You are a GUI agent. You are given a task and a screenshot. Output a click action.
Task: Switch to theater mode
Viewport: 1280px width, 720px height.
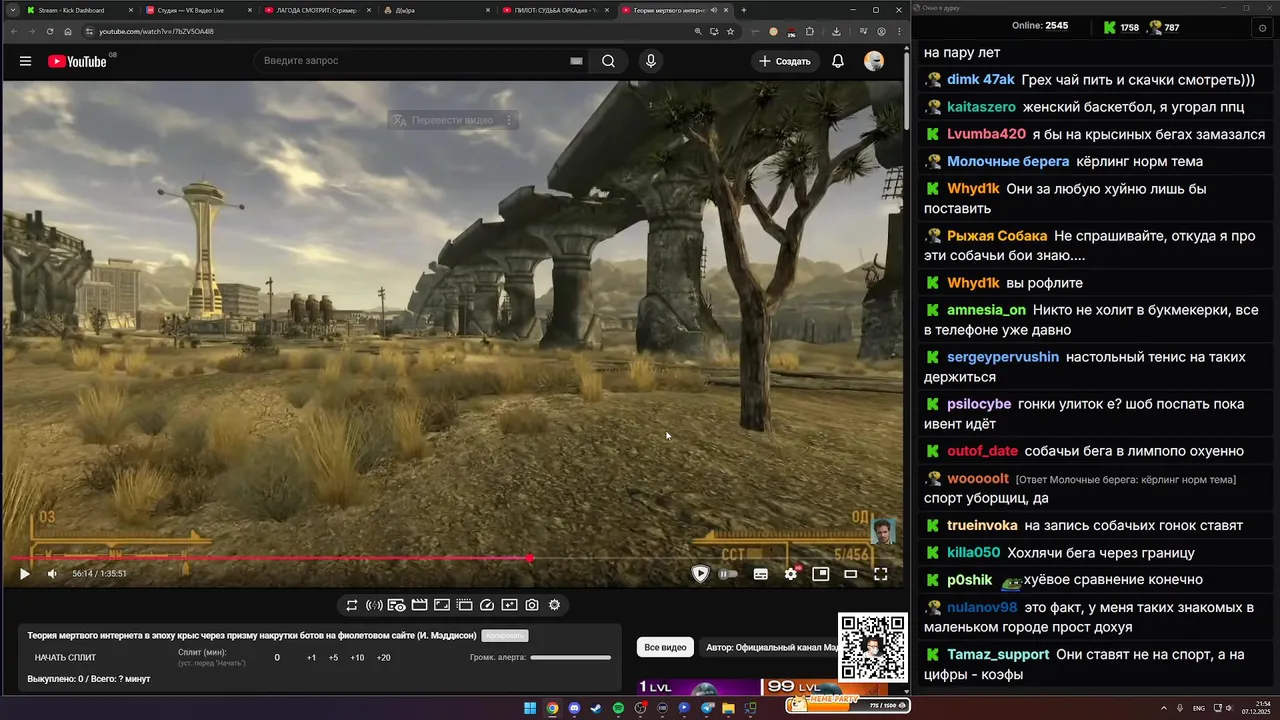point(851,574)
